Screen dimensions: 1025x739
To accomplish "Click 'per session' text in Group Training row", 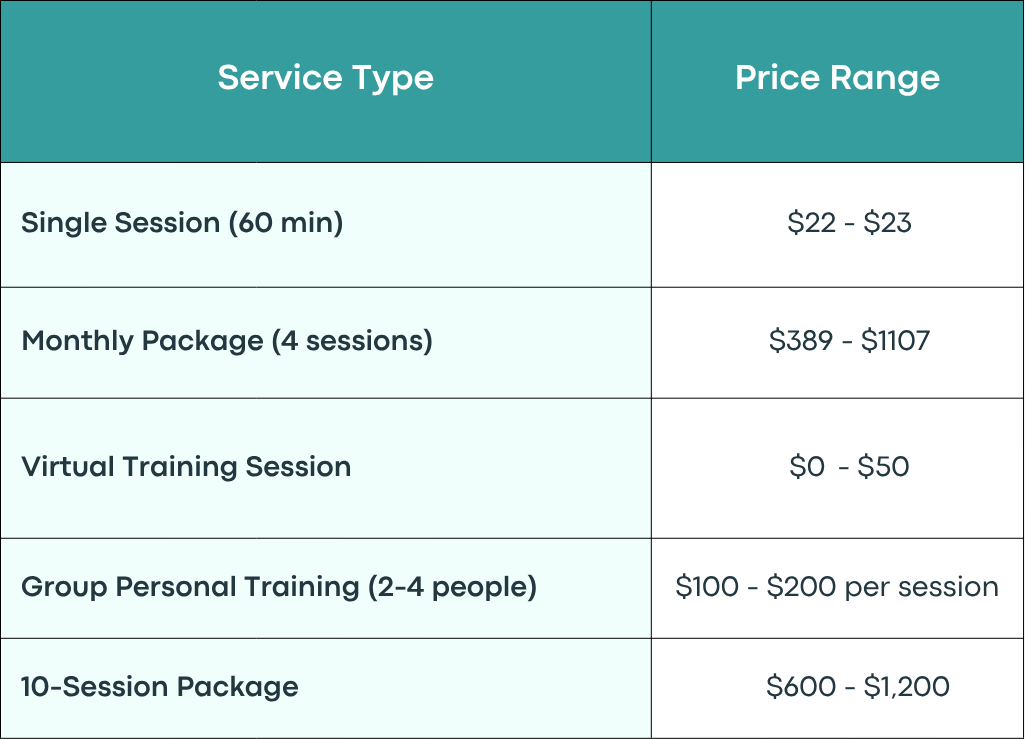I will (x=922, y=588).
